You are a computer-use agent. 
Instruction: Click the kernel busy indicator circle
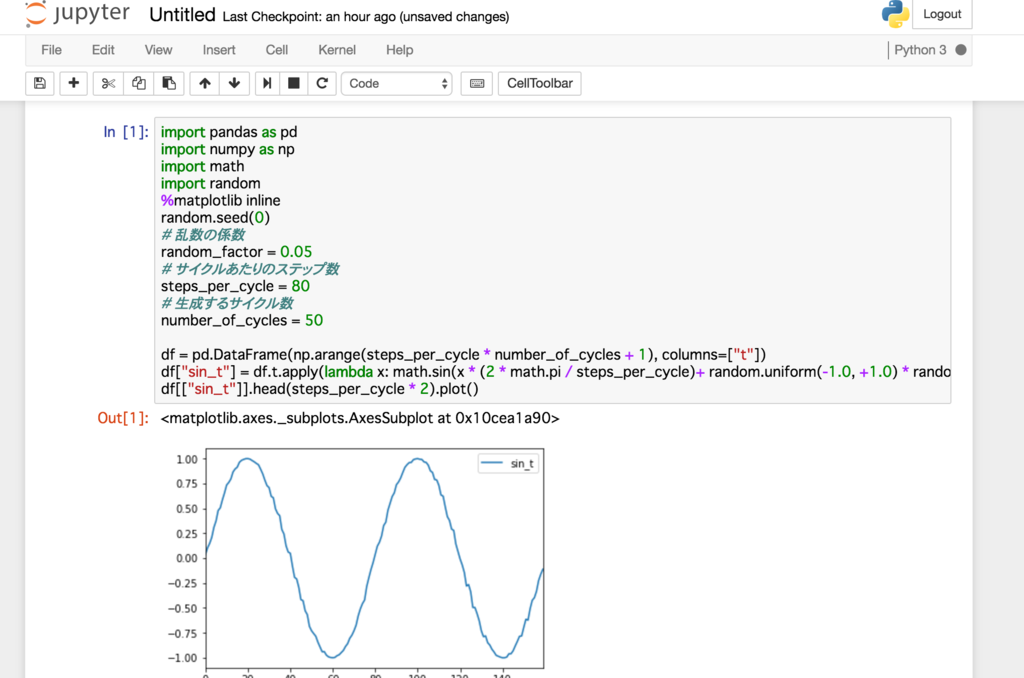[x=961, y=50]
